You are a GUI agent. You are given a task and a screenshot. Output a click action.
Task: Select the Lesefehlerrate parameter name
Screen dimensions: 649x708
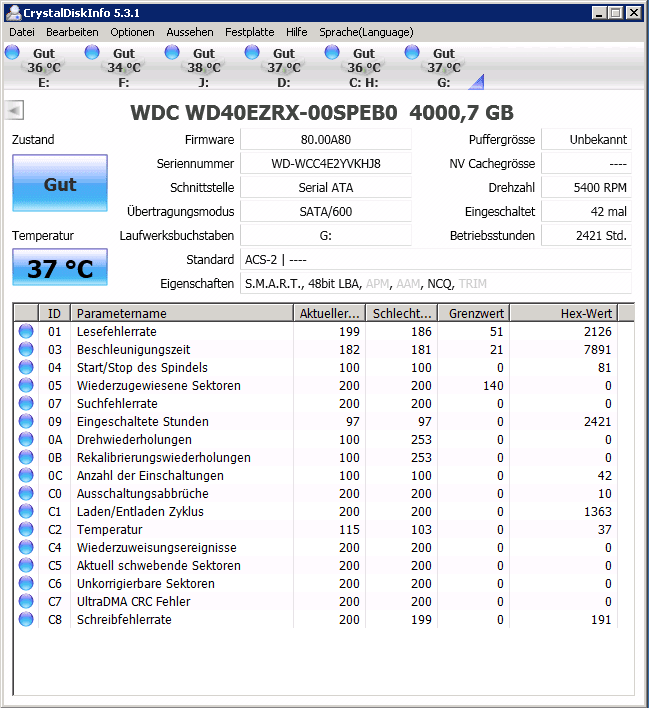tap(117, 331)
